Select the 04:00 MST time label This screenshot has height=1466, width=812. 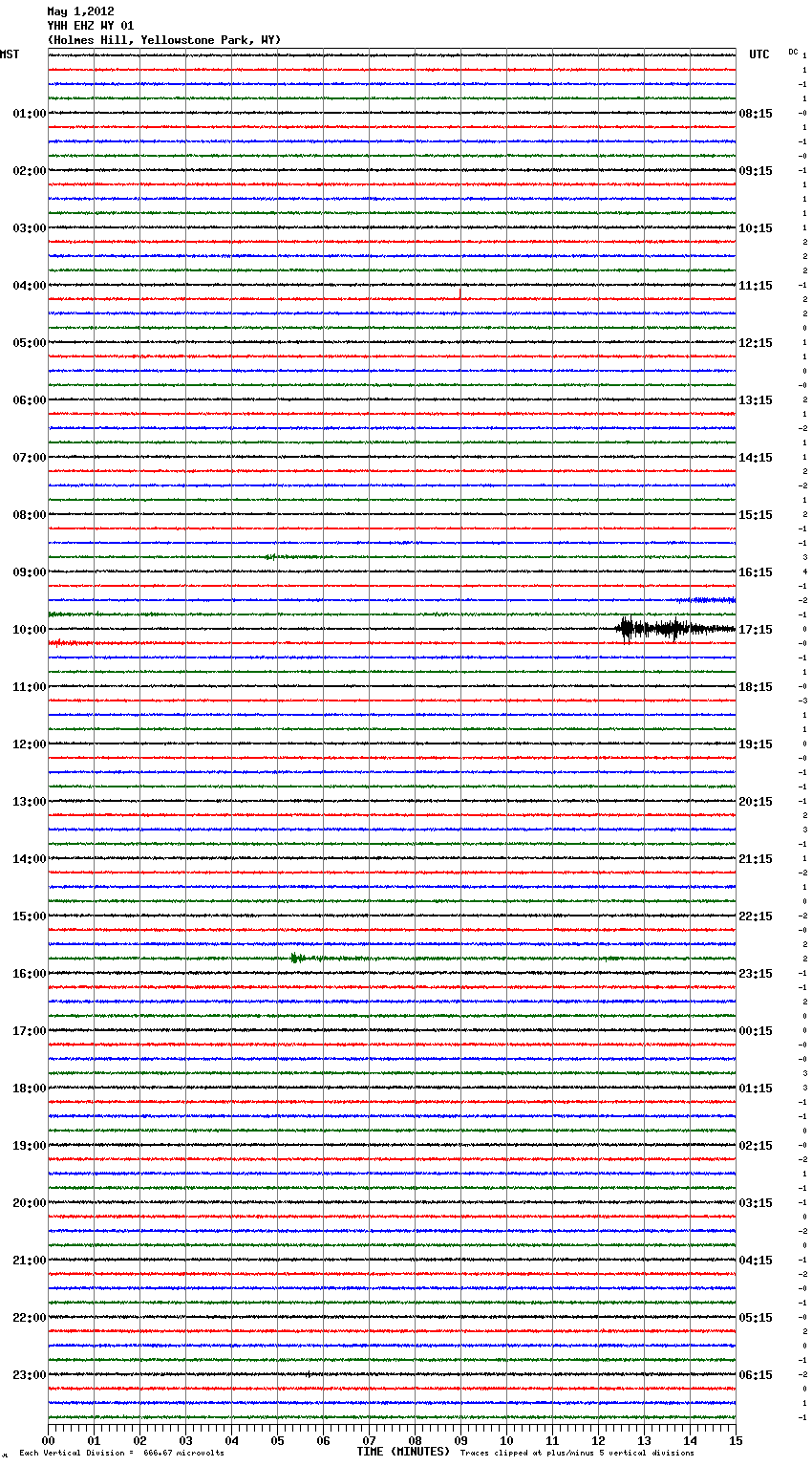30,286
